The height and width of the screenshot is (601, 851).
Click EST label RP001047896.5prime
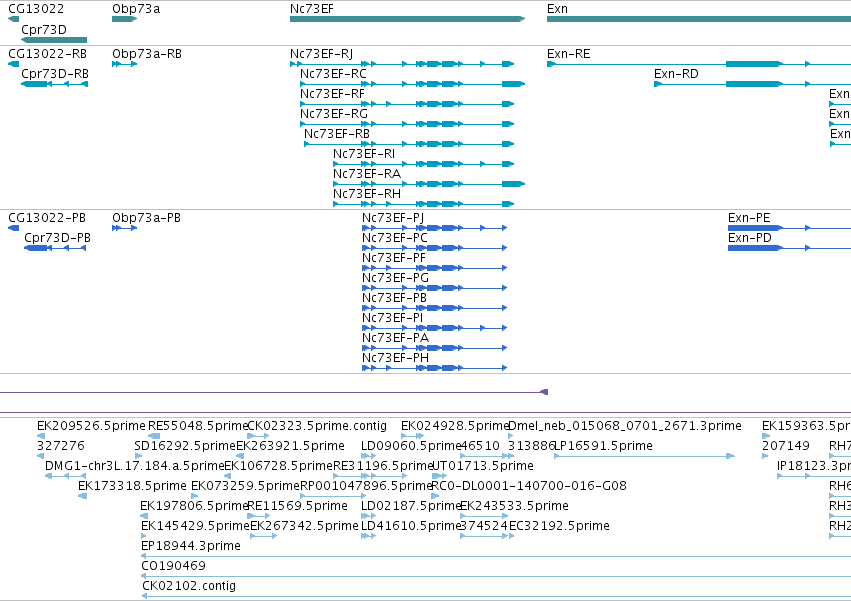click(x=366, y=486)
